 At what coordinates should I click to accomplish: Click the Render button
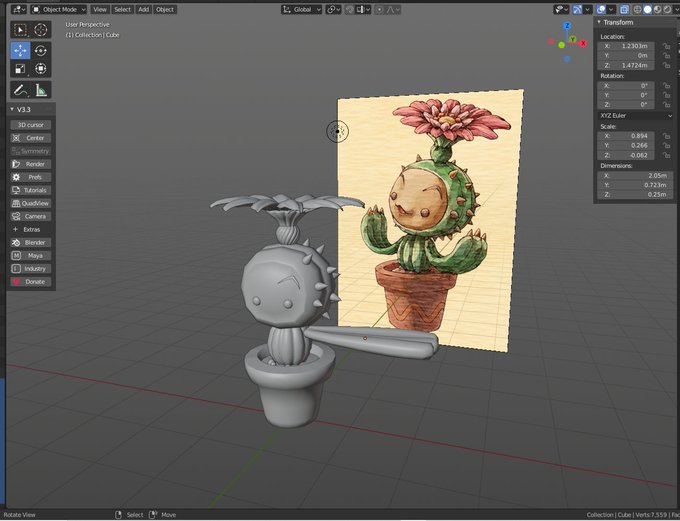(x=31, y=164)
